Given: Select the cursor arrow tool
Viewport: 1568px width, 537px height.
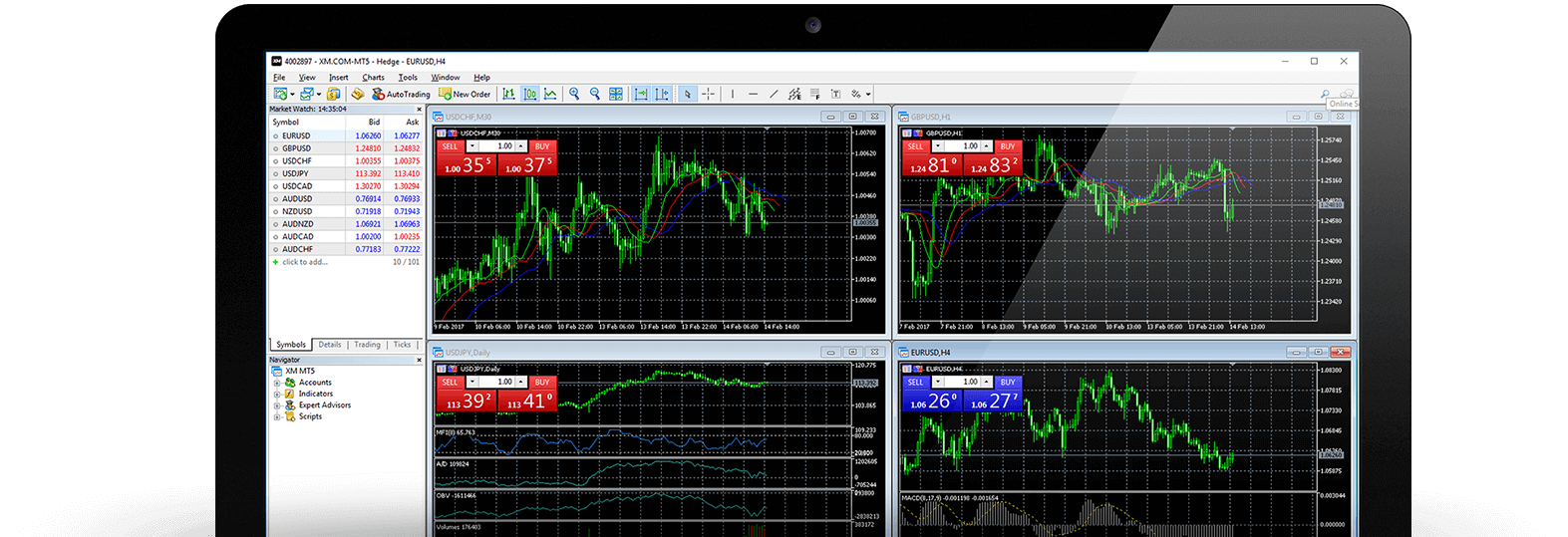Looking at the screenshot, I should tap(687, 94).
